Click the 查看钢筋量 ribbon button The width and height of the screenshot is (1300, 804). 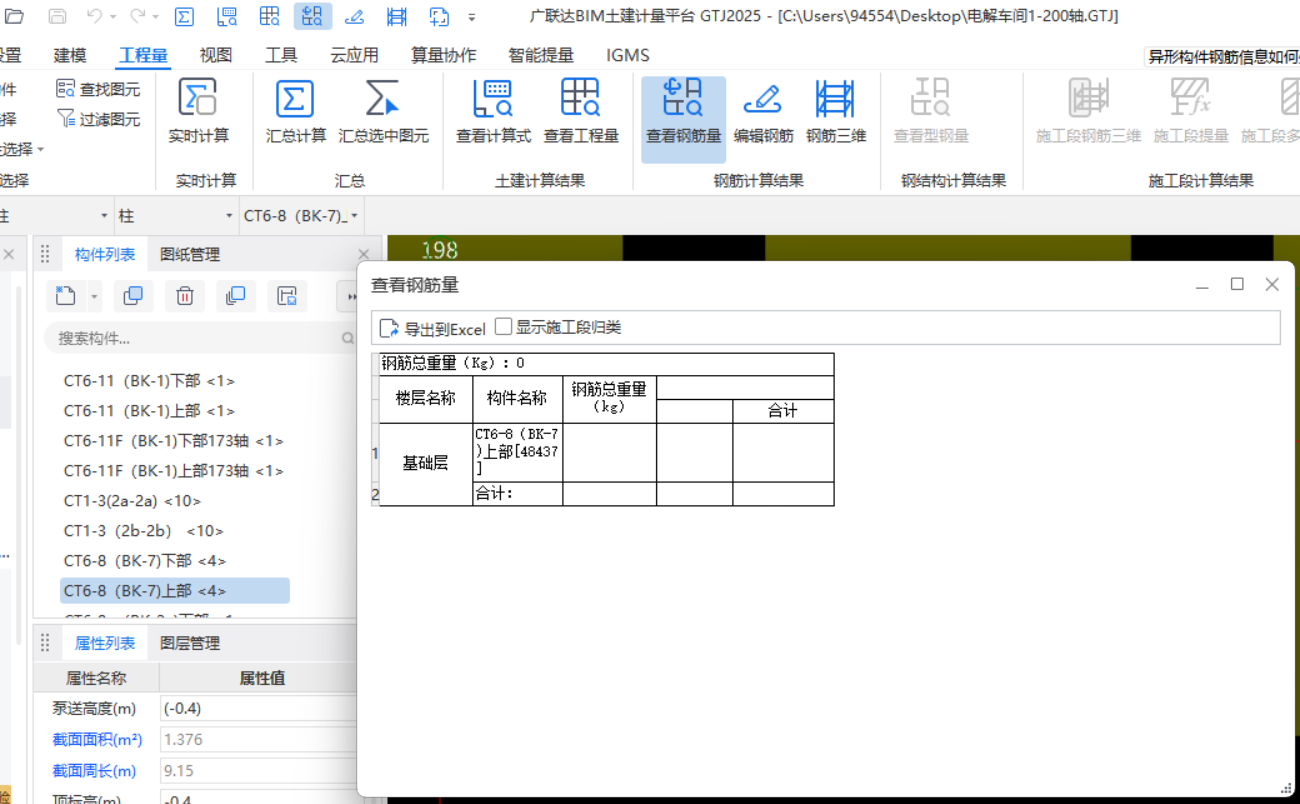pos(683,119)
